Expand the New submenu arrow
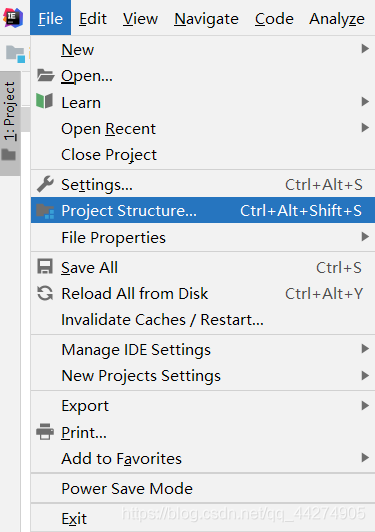Image resolution: width=375 pixels, height=532 pixels. pos(365,49)
